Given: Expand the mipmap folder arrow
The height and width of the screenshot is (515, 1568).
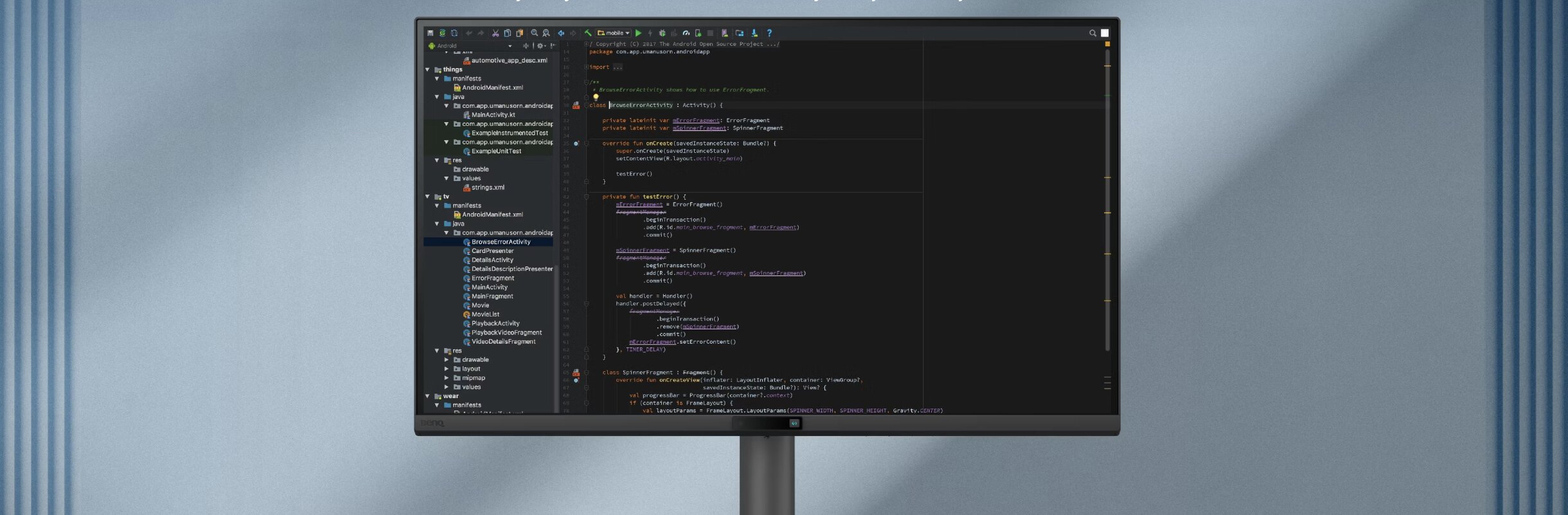Looking at the screenshot, I should pos(447,378).
